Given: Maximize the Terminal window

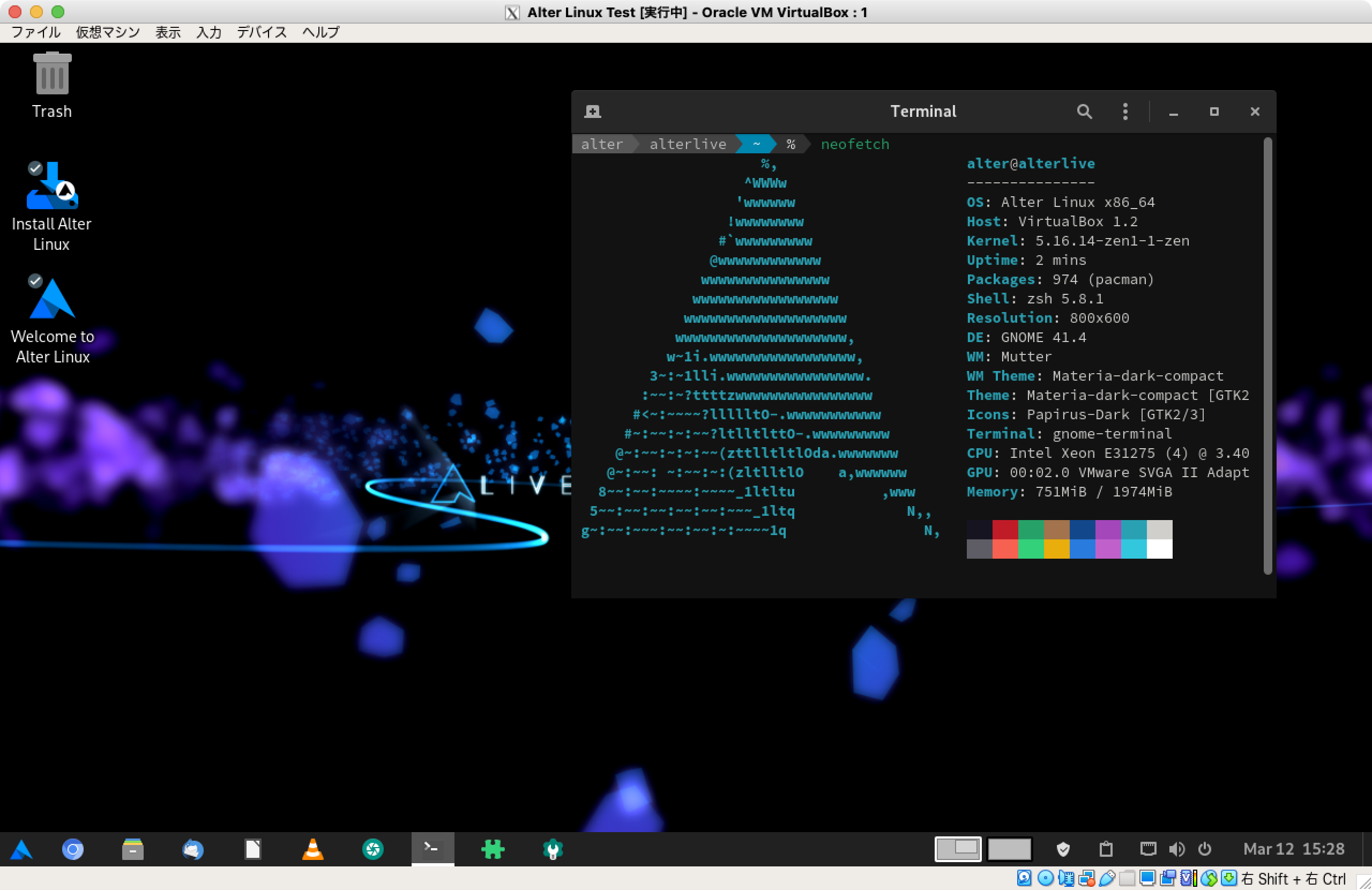Looking at the screenshot, I should coord(1214,112).
